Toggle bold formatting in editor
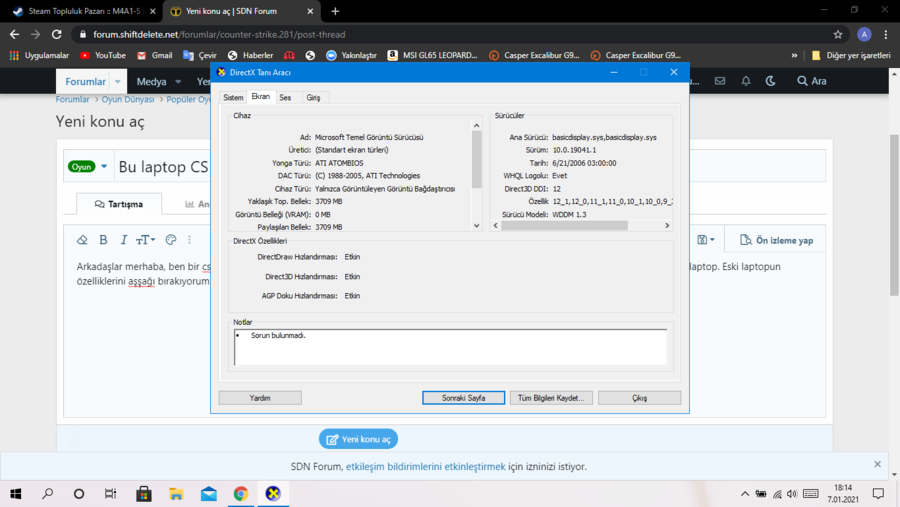The height and width of the screenshot is (507, 900). [x=103, y=240]
